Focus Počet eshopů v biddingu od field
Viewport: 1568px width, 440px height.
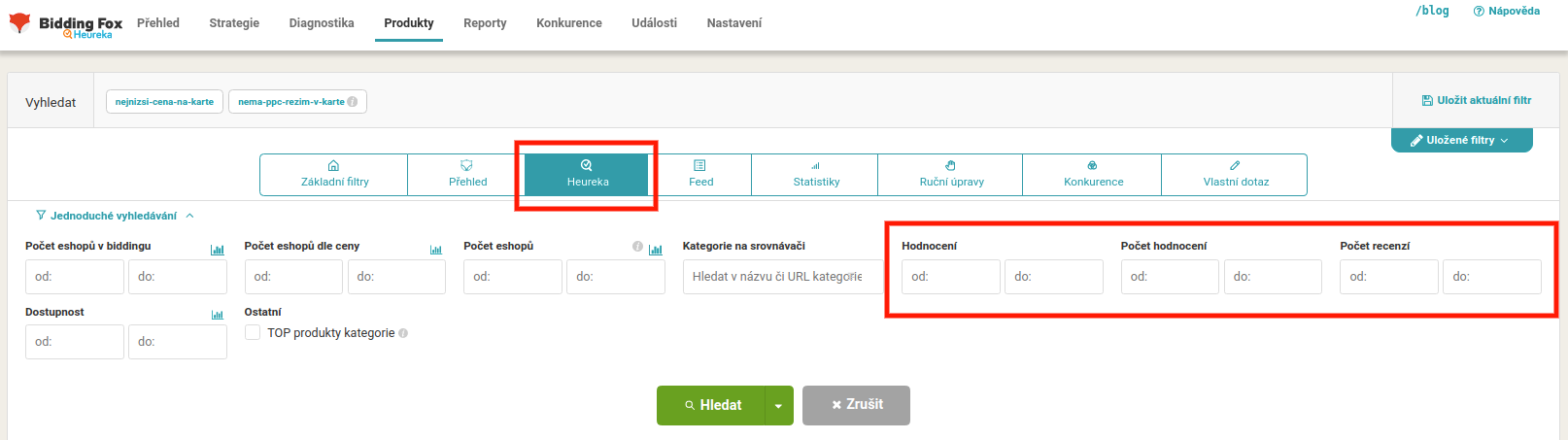pyautogui.click(x=75, y=277)
